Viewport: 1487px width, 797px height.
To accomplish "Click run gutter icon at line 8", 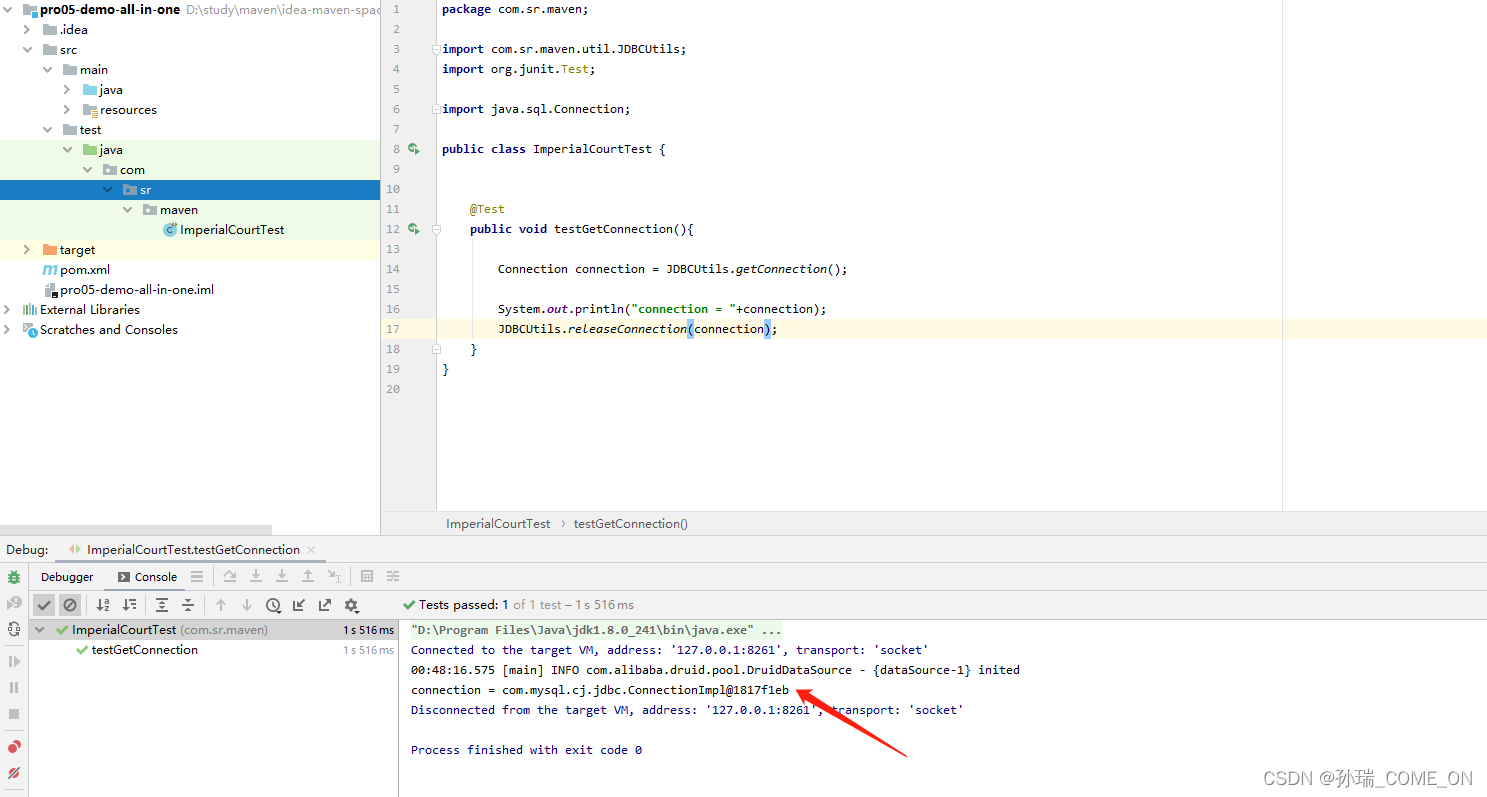I will 413,148.
